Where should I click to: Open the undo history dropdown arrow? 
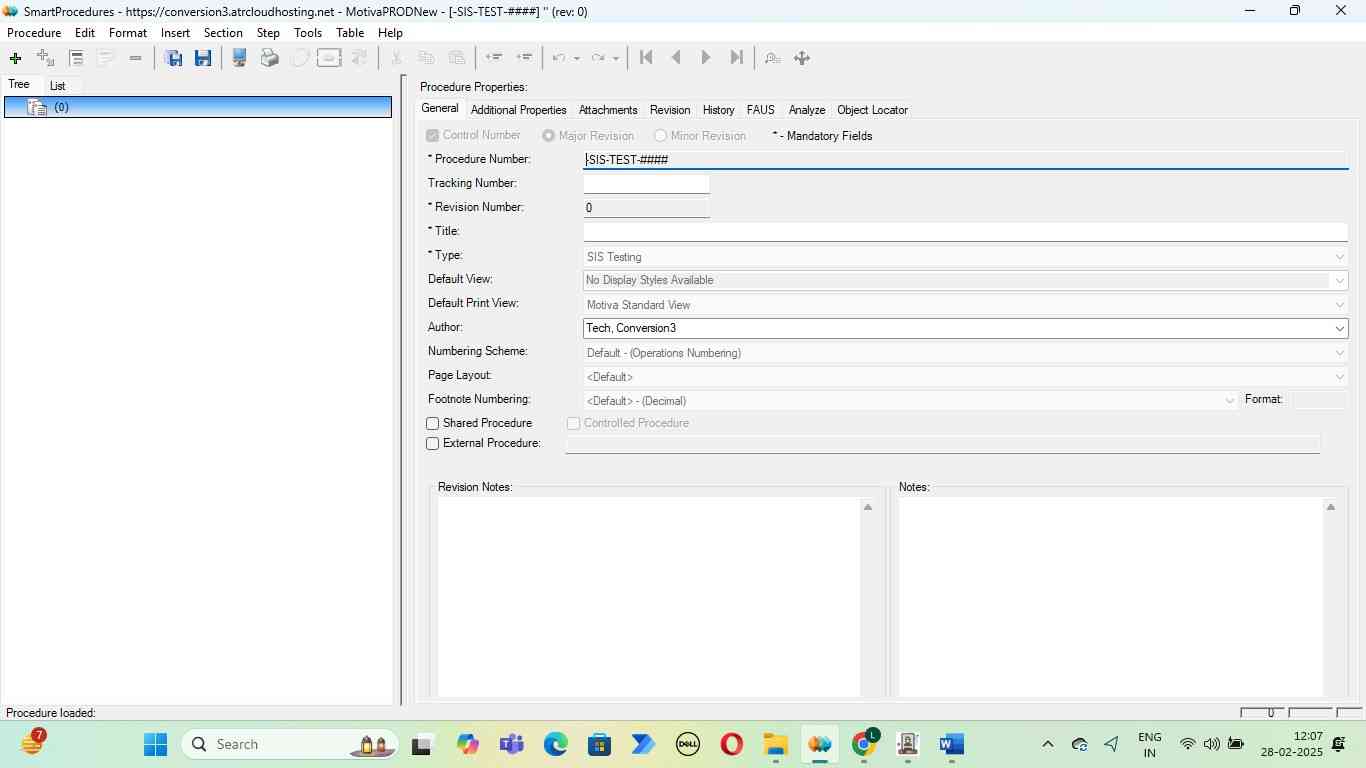(577, 58)
